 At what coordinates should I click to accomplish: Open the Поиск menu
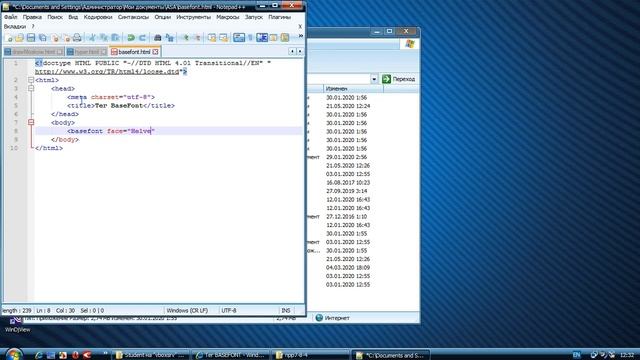pos(55,17)
